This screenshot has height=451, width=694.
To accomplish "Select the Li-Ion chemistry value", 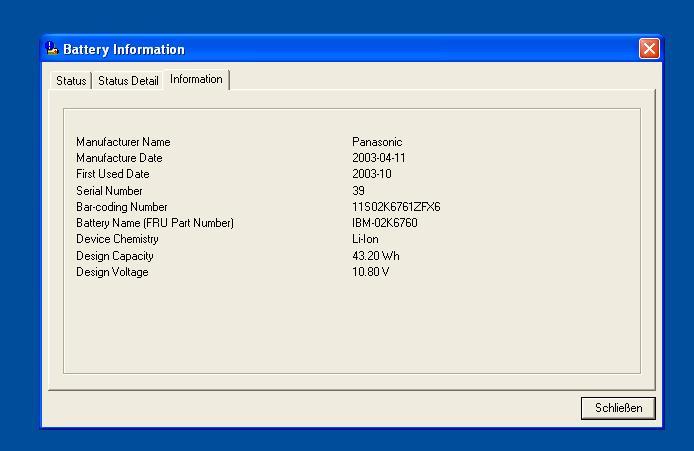I will pyautogui.click(x=365, y=239).
